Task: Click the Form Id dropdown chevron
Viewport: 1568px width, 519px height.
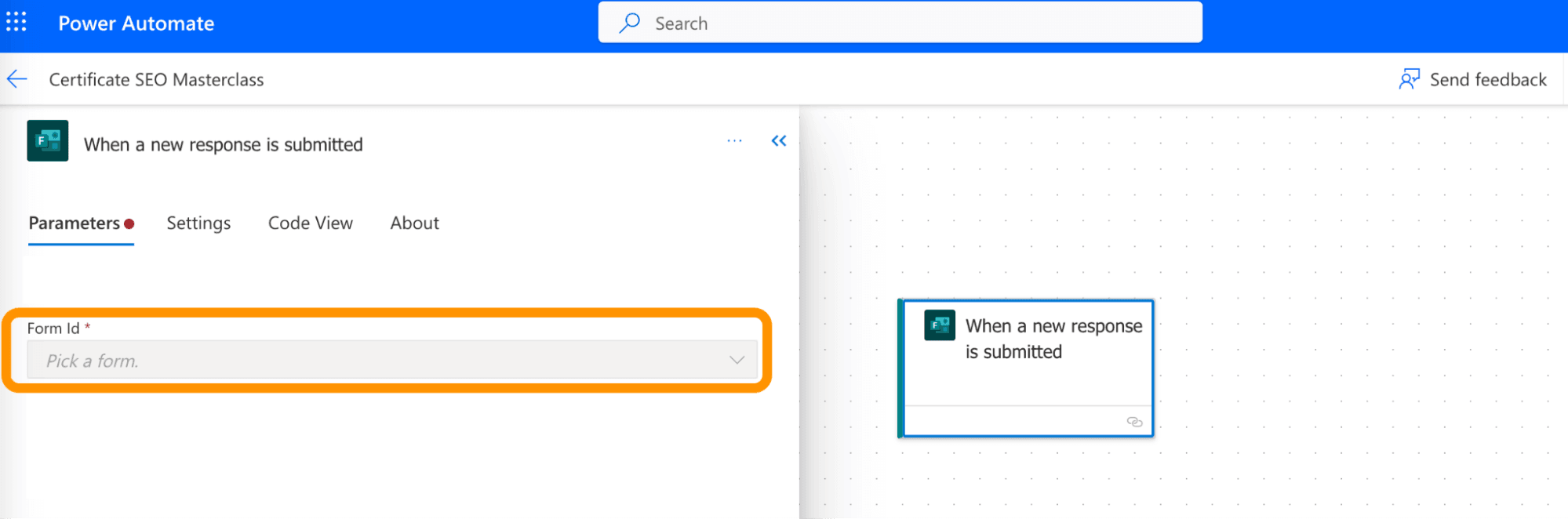Action: pyautogui.click(x=737, y=360)
